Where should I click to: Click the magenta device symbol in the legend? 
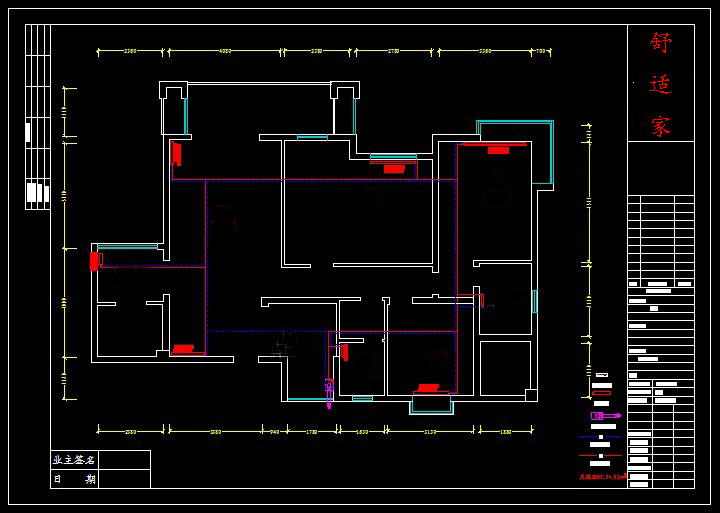click(x=604, y=415)
